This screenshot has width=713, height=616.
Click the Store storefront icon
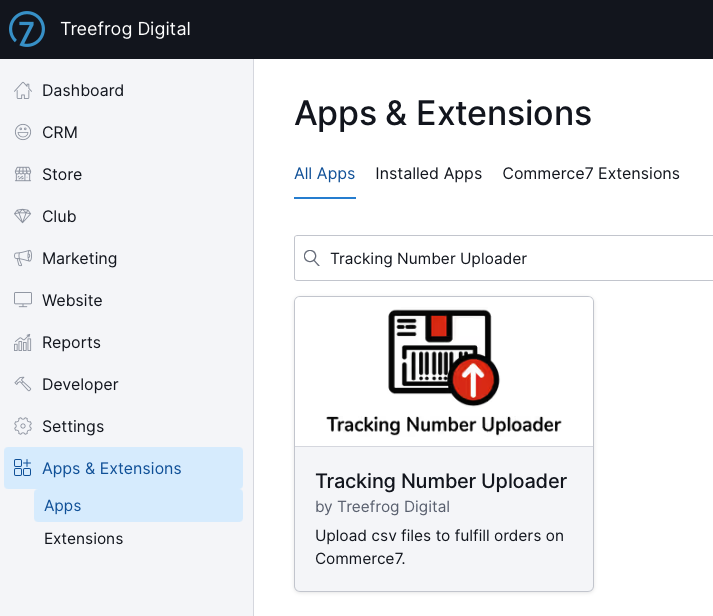coord(23,174)
